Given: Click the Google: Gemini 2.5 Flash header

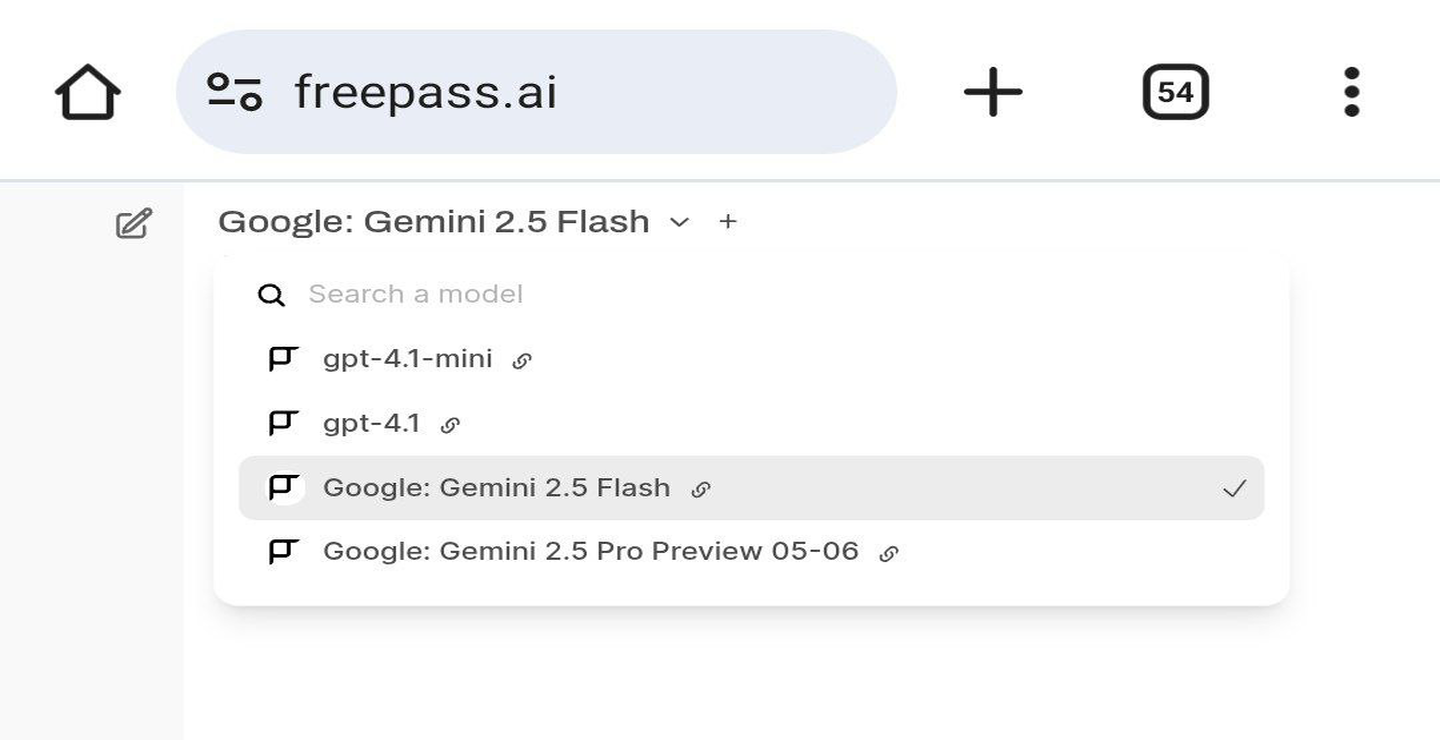Looking at the screenshot, I should 434,221.
